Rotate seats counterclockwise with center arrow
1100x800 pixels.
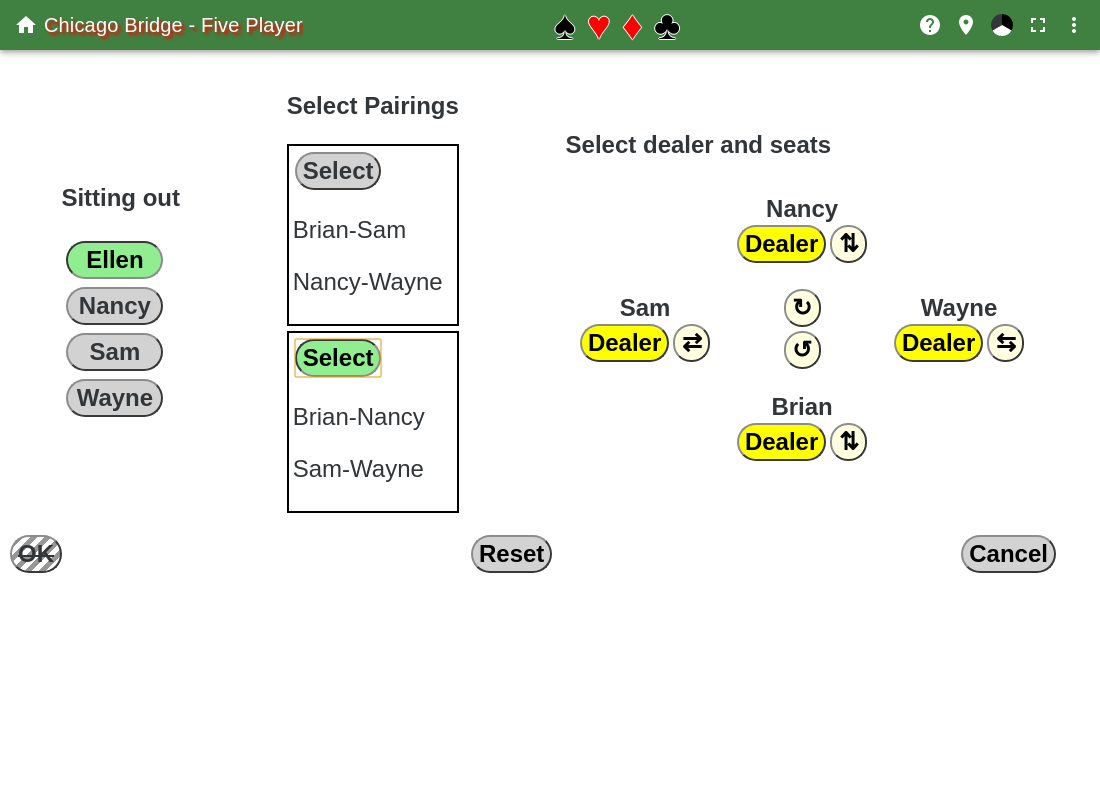pyautogui.click(x=802, y=350)
